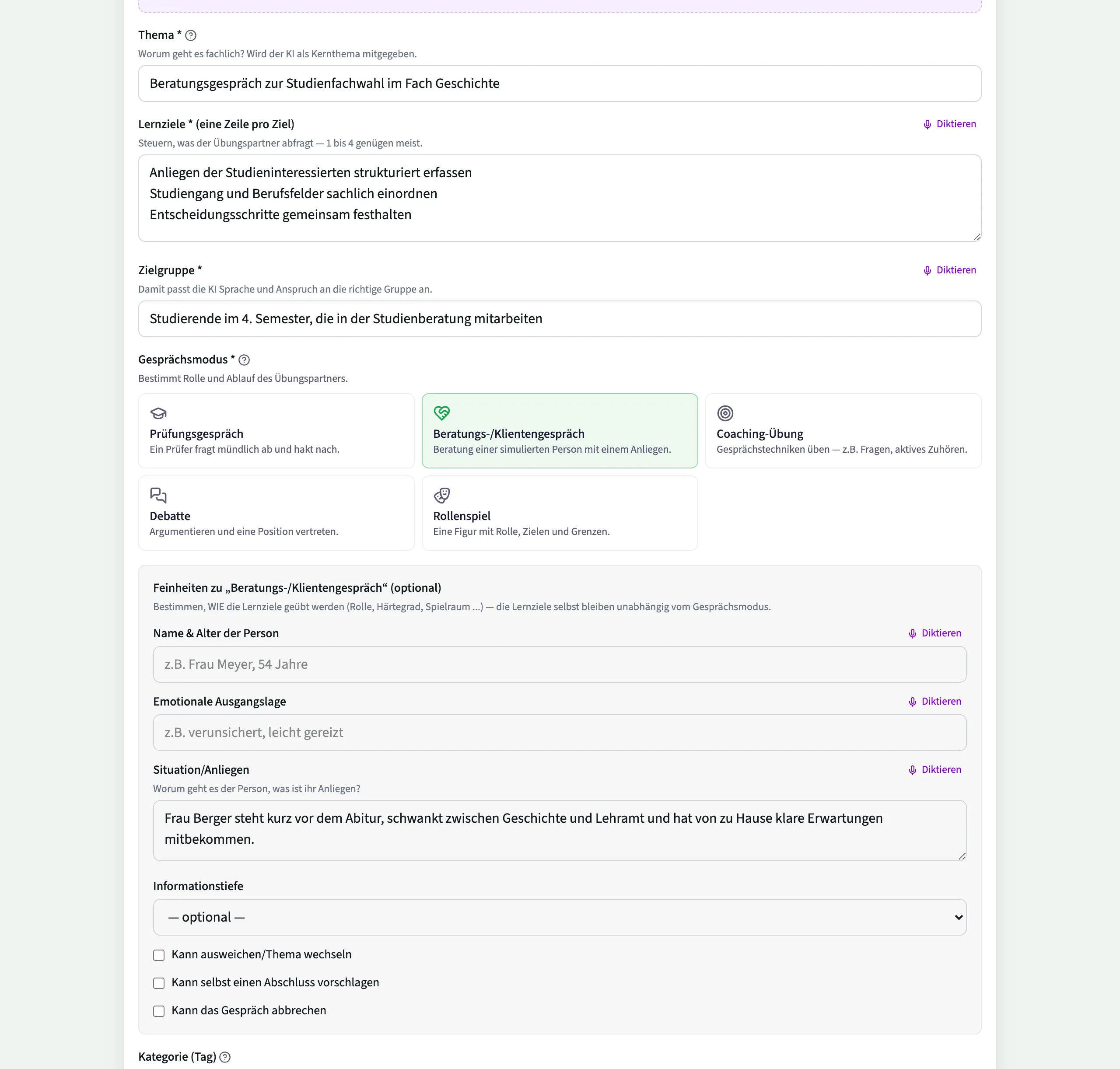Screen dimensions: 1120x1069
Task: Enable Kann ausweichen/Thema wechseln checkbox
Action: point(159,955)
